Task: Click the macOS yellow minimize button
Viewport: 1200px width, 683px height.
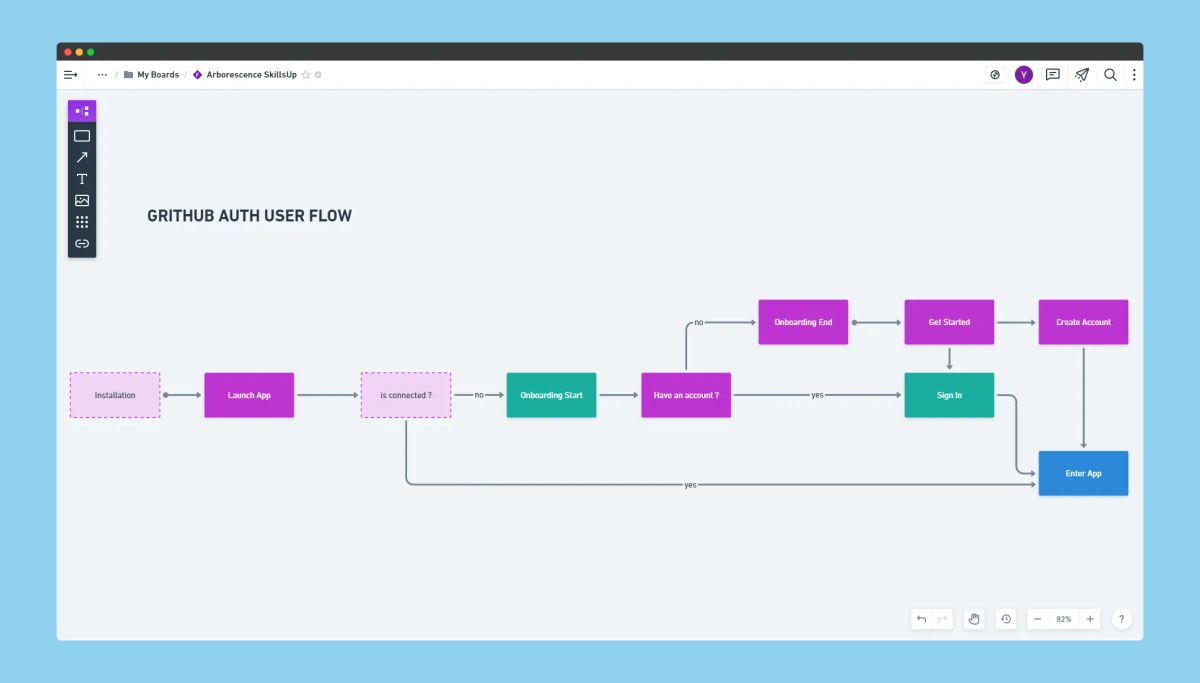Action: tap(79, 51)
